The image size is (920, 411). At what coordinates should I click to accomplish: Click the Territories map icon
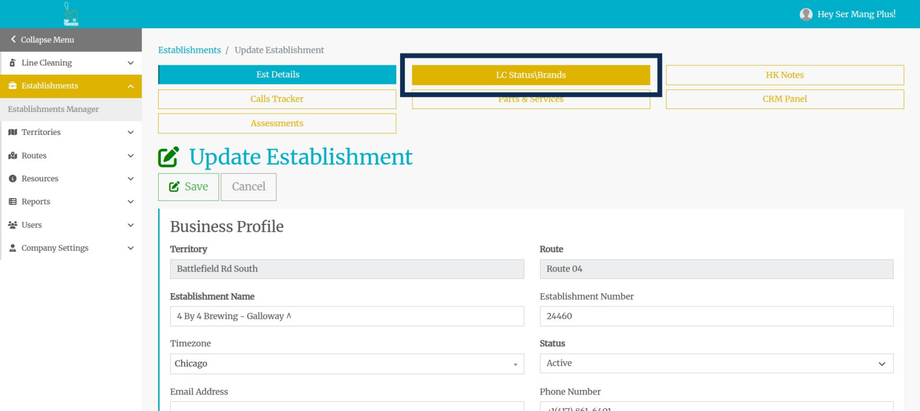point(12,132)
